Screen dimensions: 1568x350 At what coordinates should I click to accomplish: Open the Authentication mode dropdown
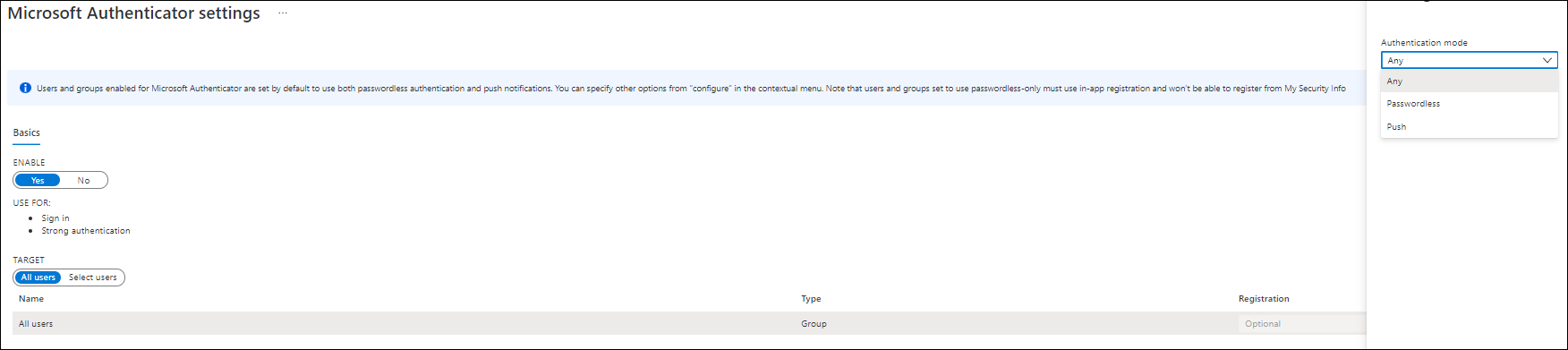[x=1469, y=60]
